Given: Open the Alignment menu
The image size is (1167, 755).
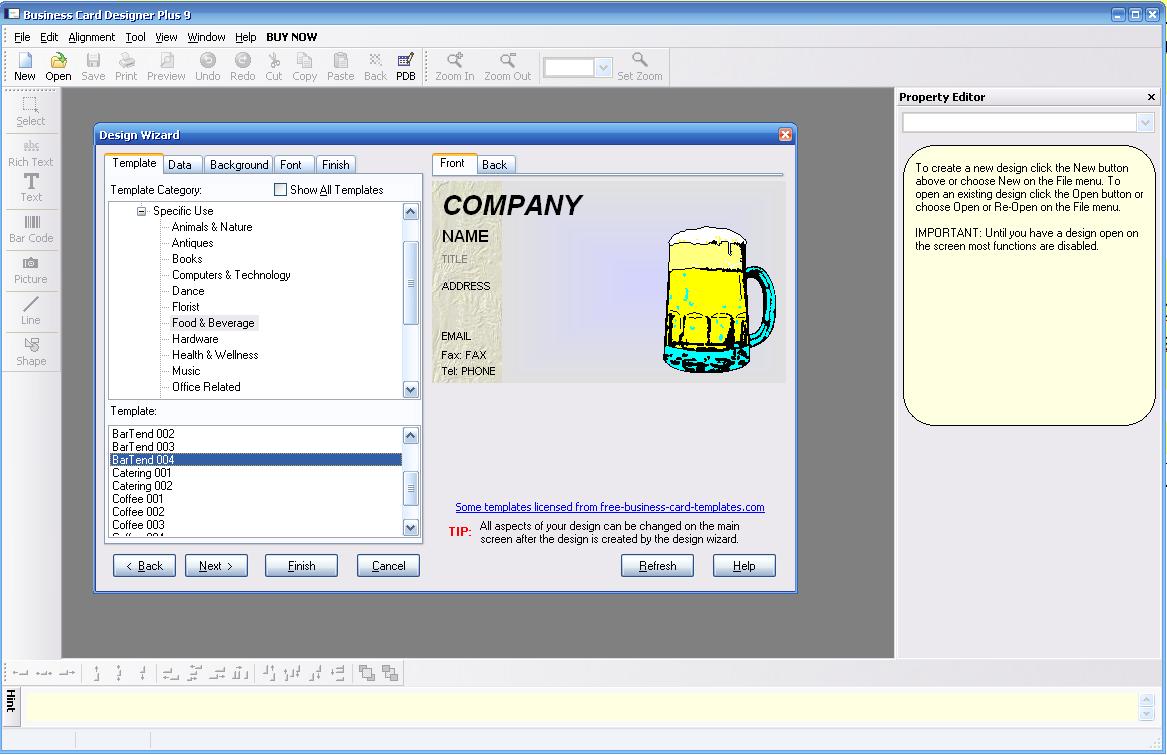Looking at the screenshot, I should pyautogui.click(x=92, y=37).
